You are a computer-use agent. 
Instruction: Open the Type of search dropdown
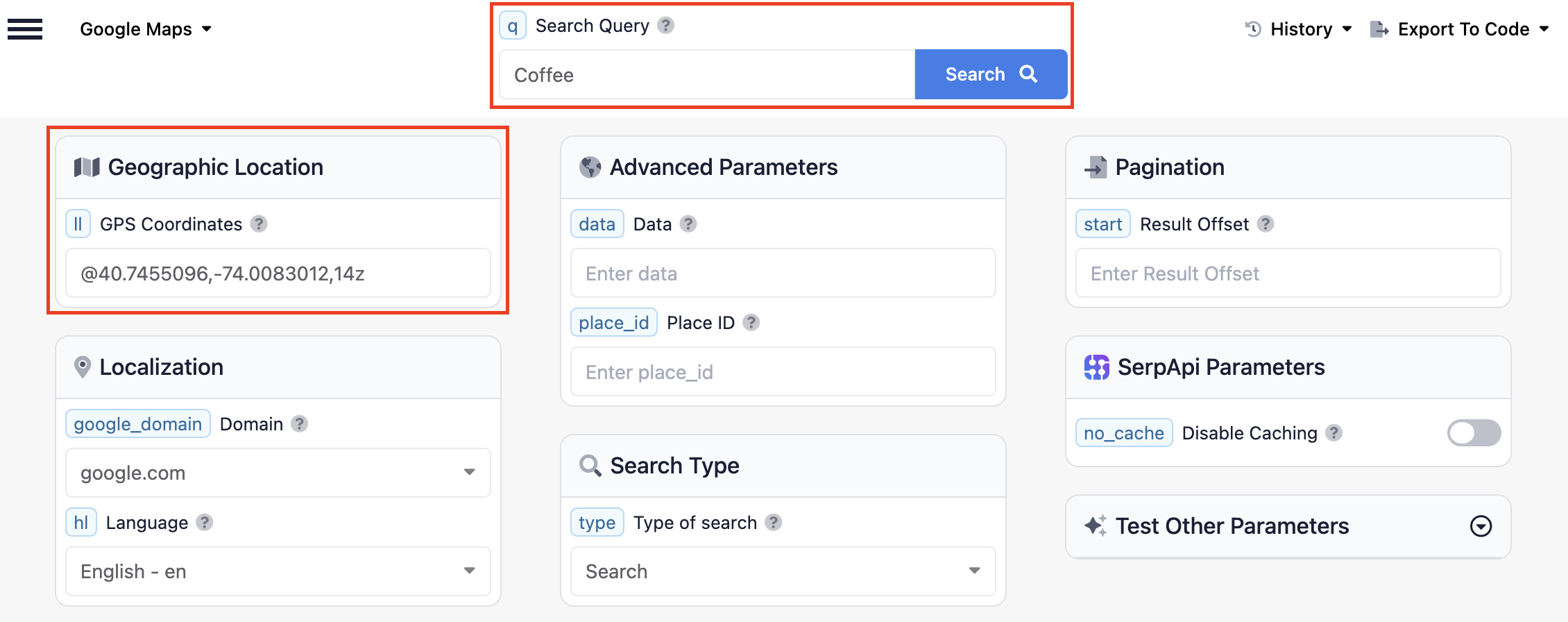pyautogui.click(x=783, y=571)
